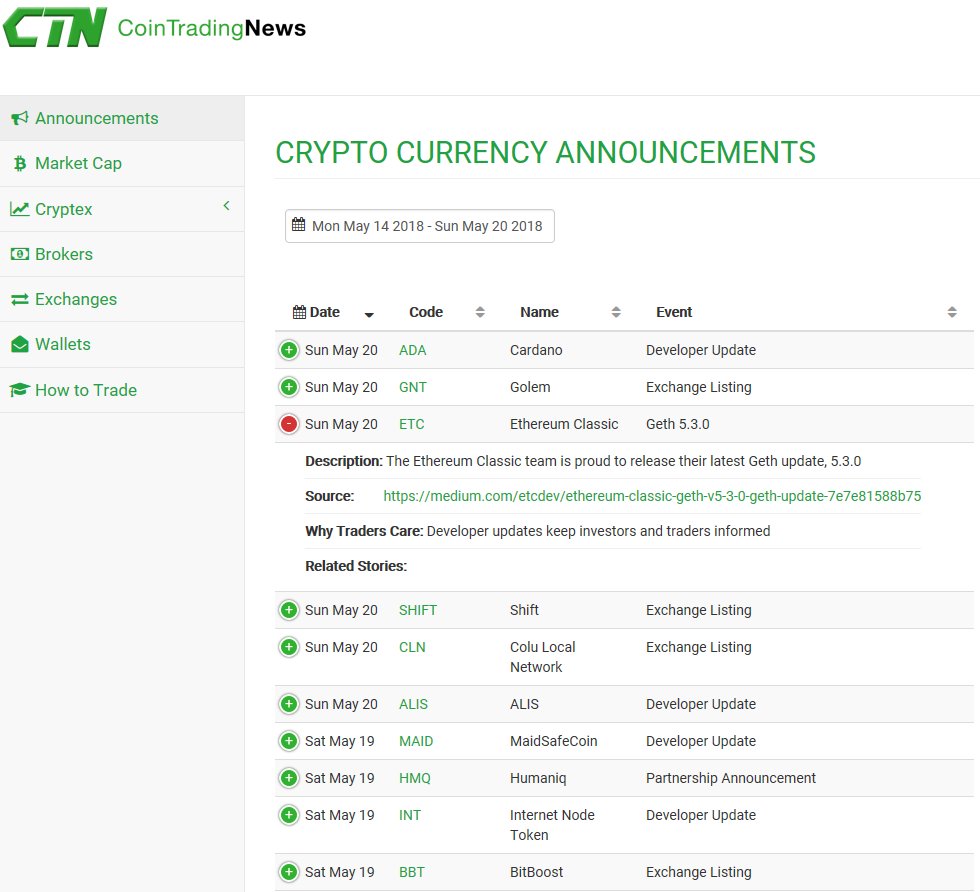Viewport: 980px width, 892px height.
Task: Expand the Shift row details
Action: pyautogui.click(x=289, y=610)
